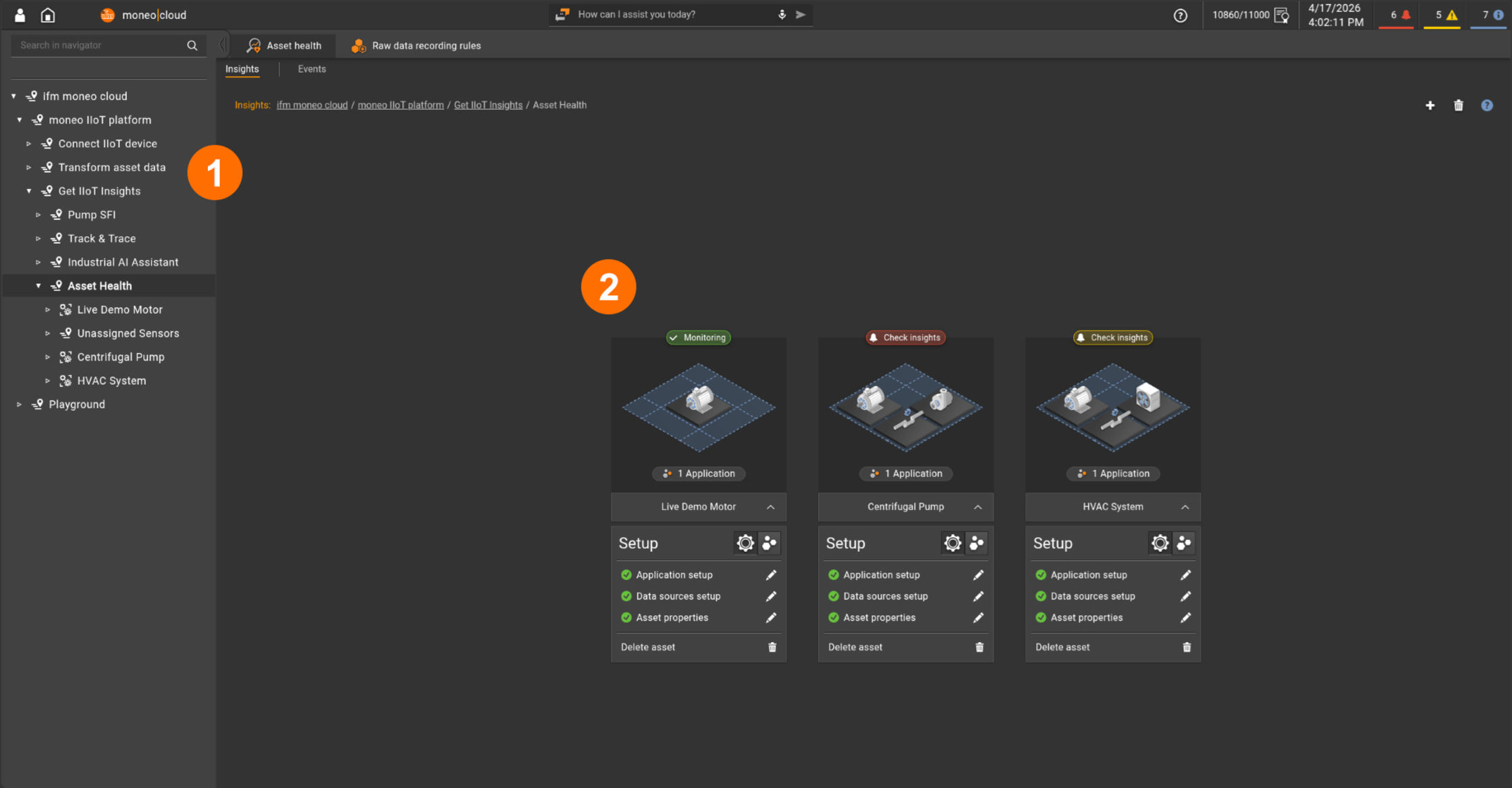Image resolution: width=1512 pixels, height=788 pixels.
Task: Open the blue help icon in insights area
Action: pyautogui.click(x=1487, y=105)
